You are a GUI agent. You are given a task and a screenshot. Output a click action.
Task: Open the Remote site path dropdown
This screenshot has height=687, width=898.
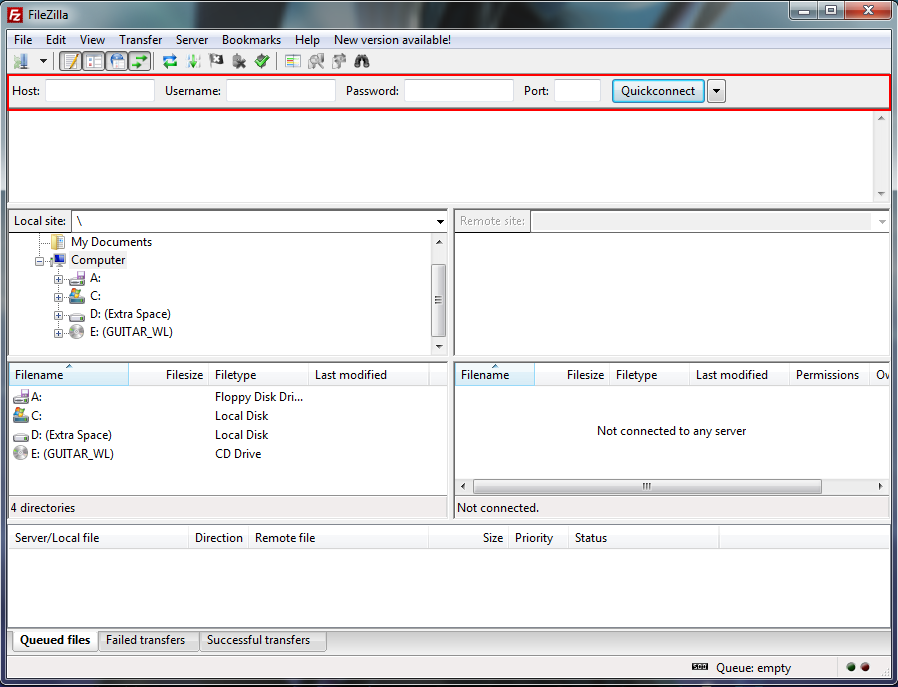(882, 222)
